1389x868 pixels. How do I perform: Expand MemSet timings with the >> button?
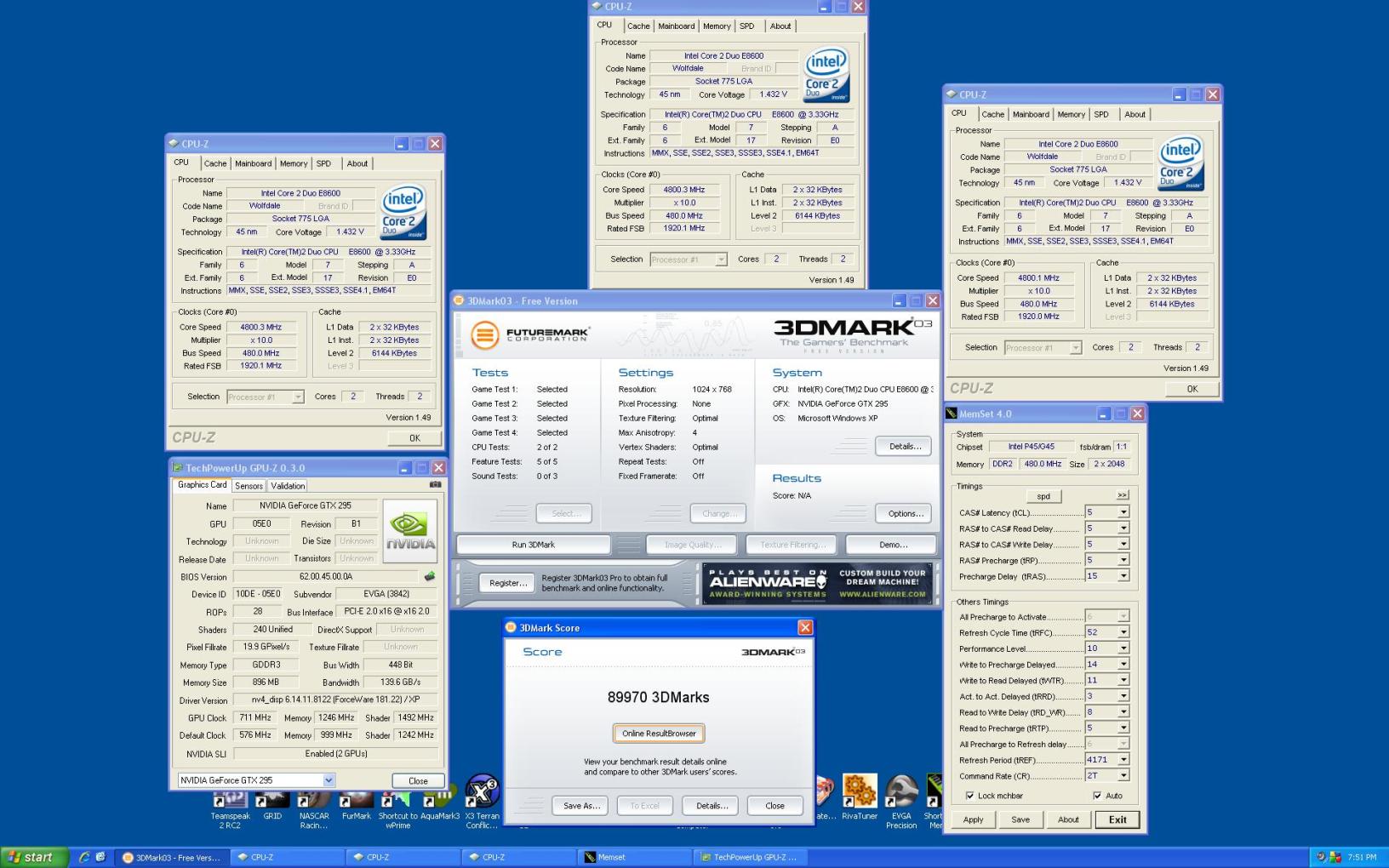(x=1122, y=495)
